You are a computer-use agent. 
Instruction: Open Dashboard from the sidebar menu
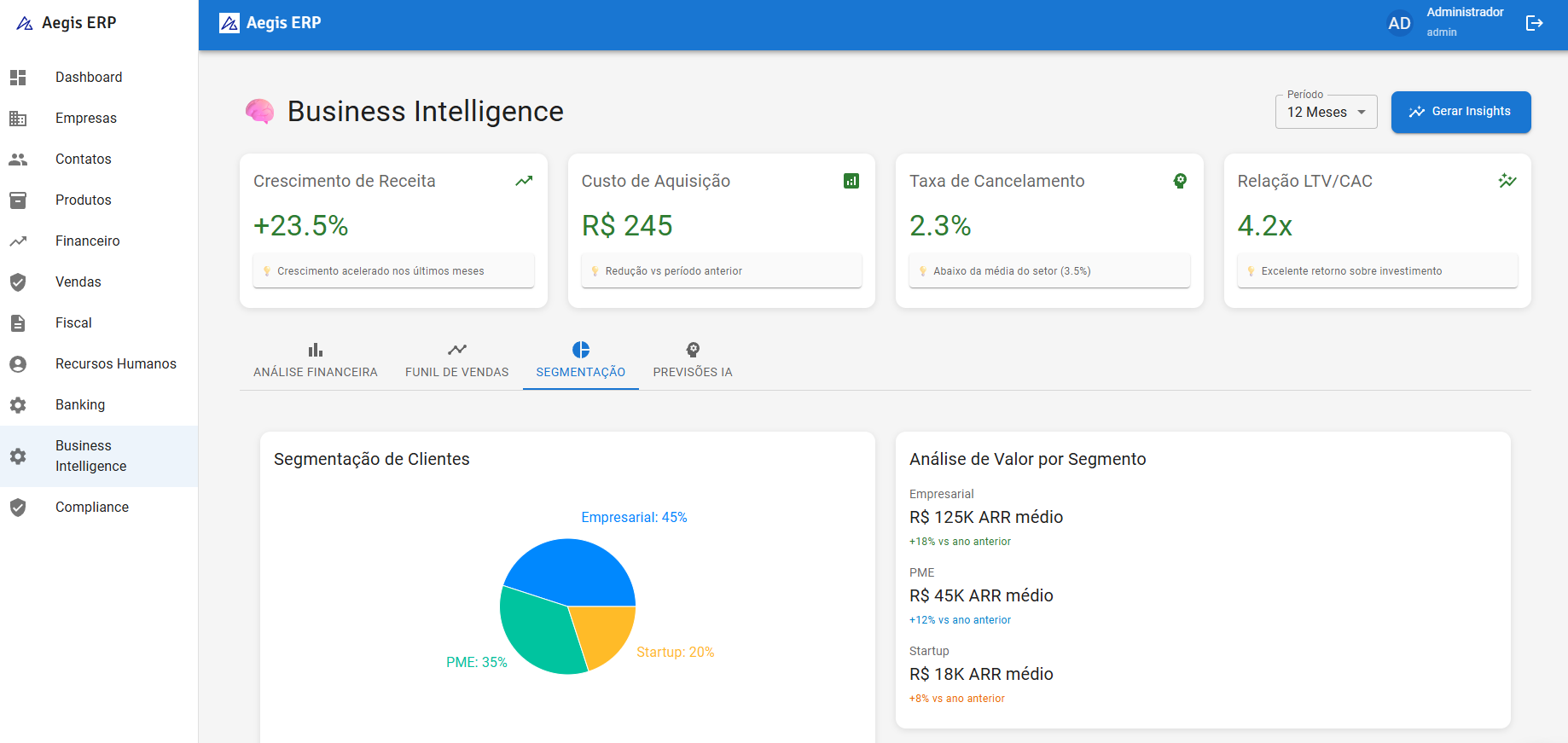99,78
